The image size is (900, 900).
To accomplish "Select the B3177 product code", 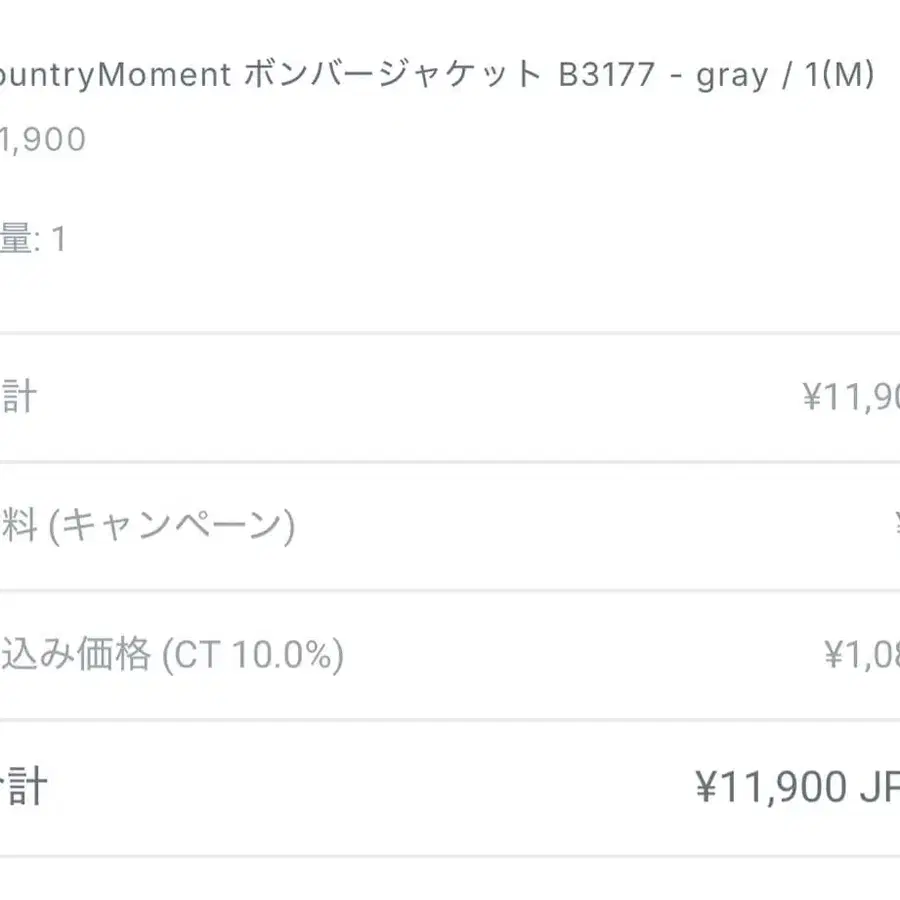I will [607, 76].
